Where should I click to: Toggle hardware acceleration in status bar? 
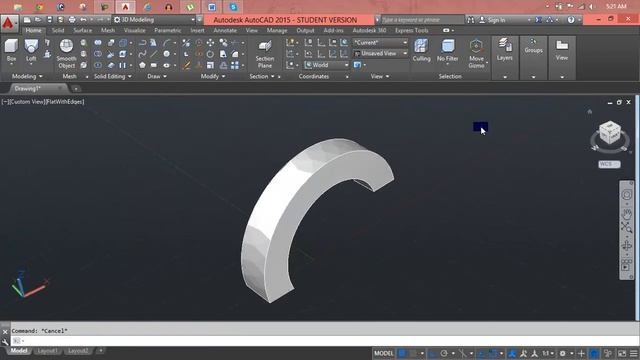coord(595,353)
